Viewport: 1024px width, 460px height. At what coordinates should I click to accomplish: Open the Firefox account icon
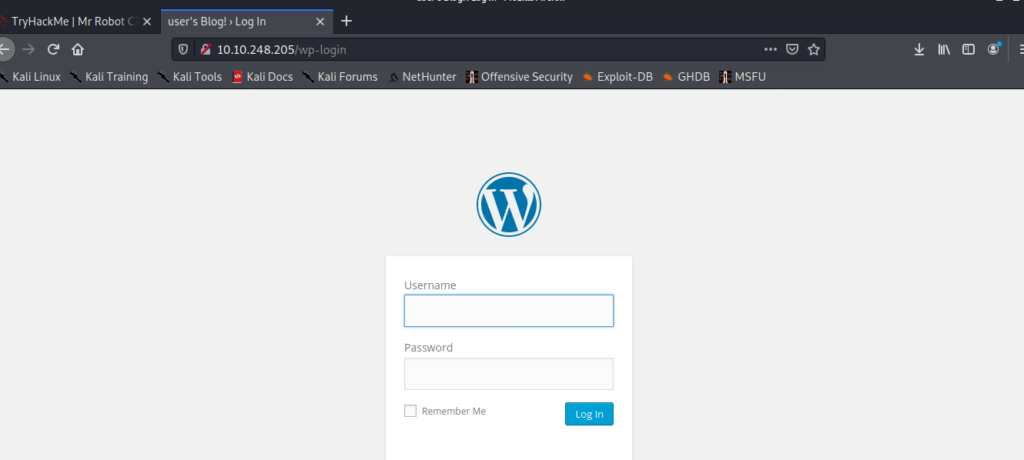tap(993, 49)
